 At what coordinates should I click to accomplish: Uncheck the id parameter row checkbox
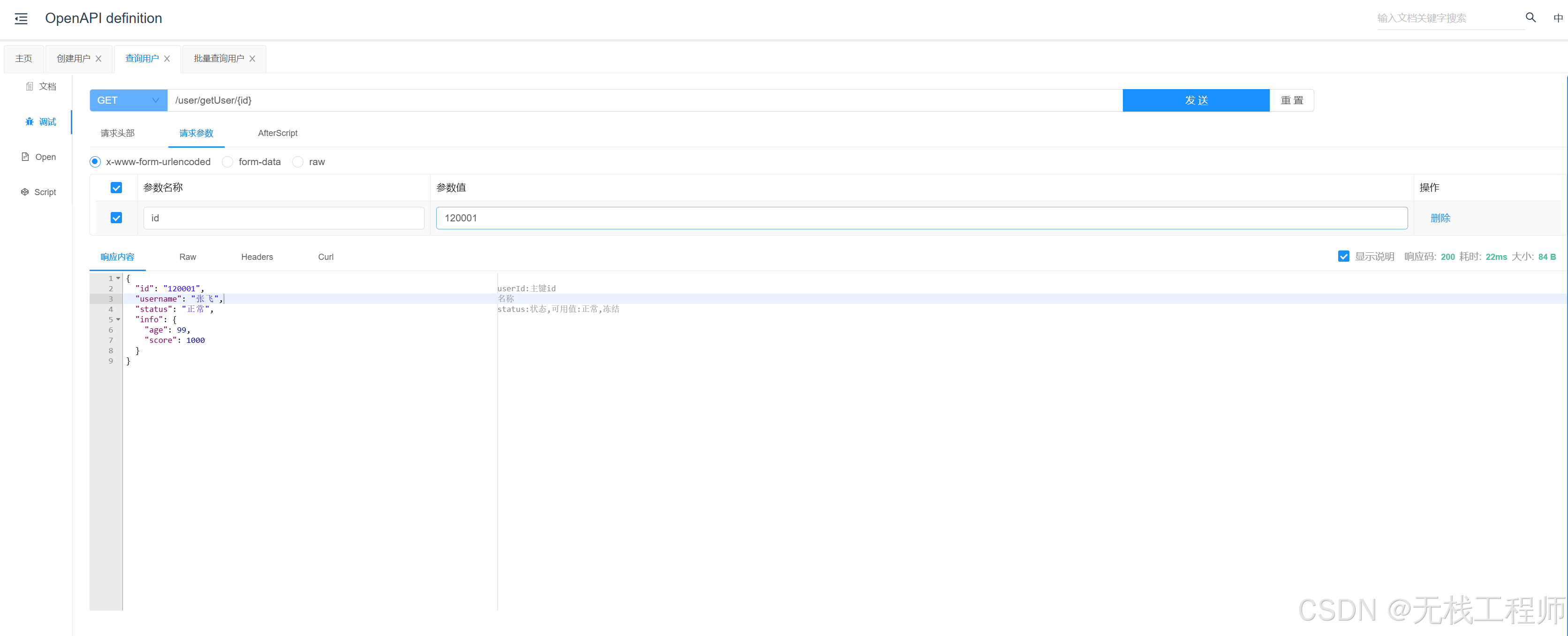tap(116, 217)
